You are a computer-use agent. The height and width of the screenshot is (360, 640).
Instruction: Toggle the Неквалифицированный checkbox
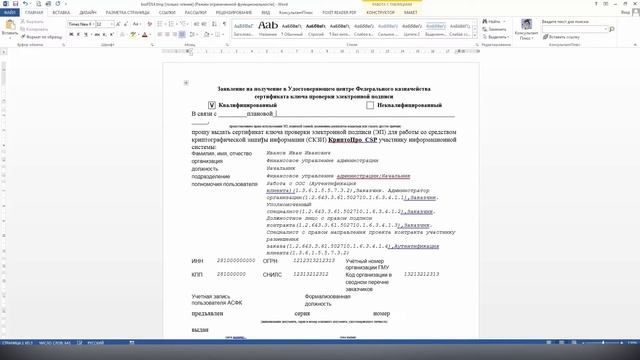(370, 105)
